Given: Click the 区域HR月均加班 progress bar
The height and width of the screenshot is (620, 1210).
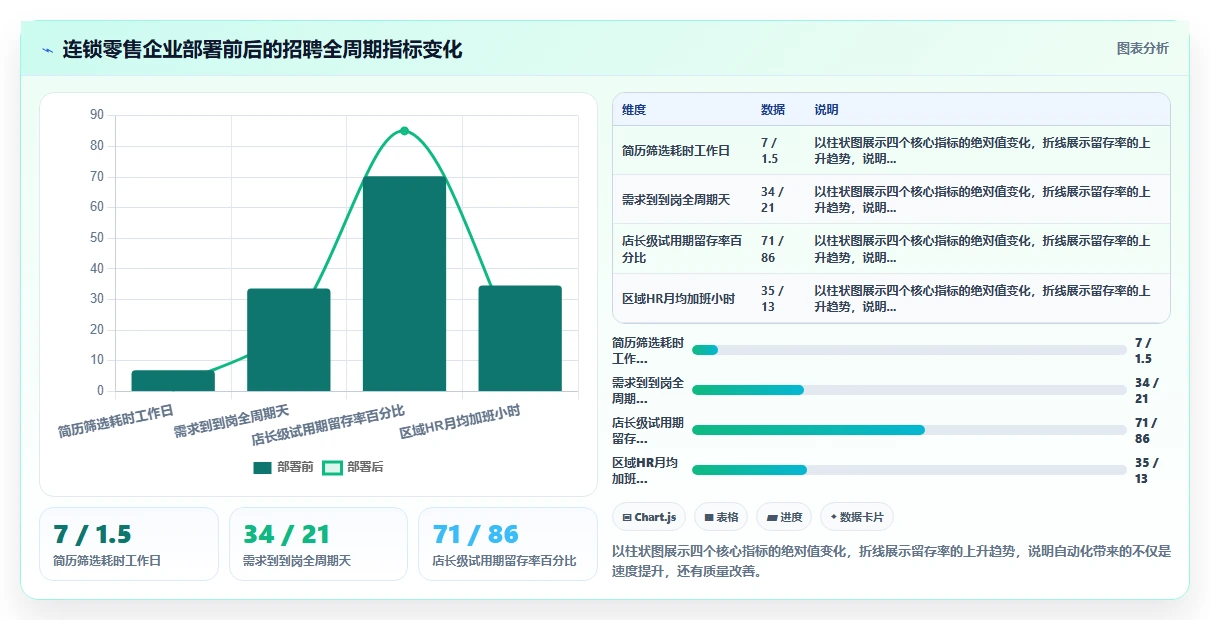Looking at the screenshot, I should click(909, 470).
